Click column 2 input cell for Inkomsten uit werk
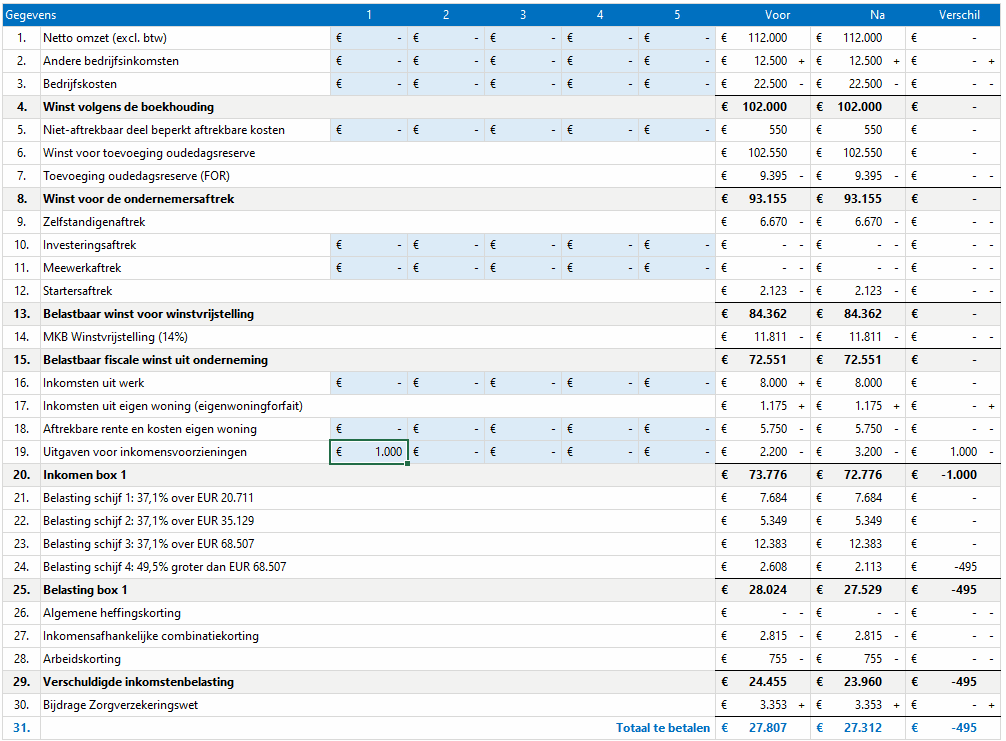1006x741 pixels. [x=446, y=383]
